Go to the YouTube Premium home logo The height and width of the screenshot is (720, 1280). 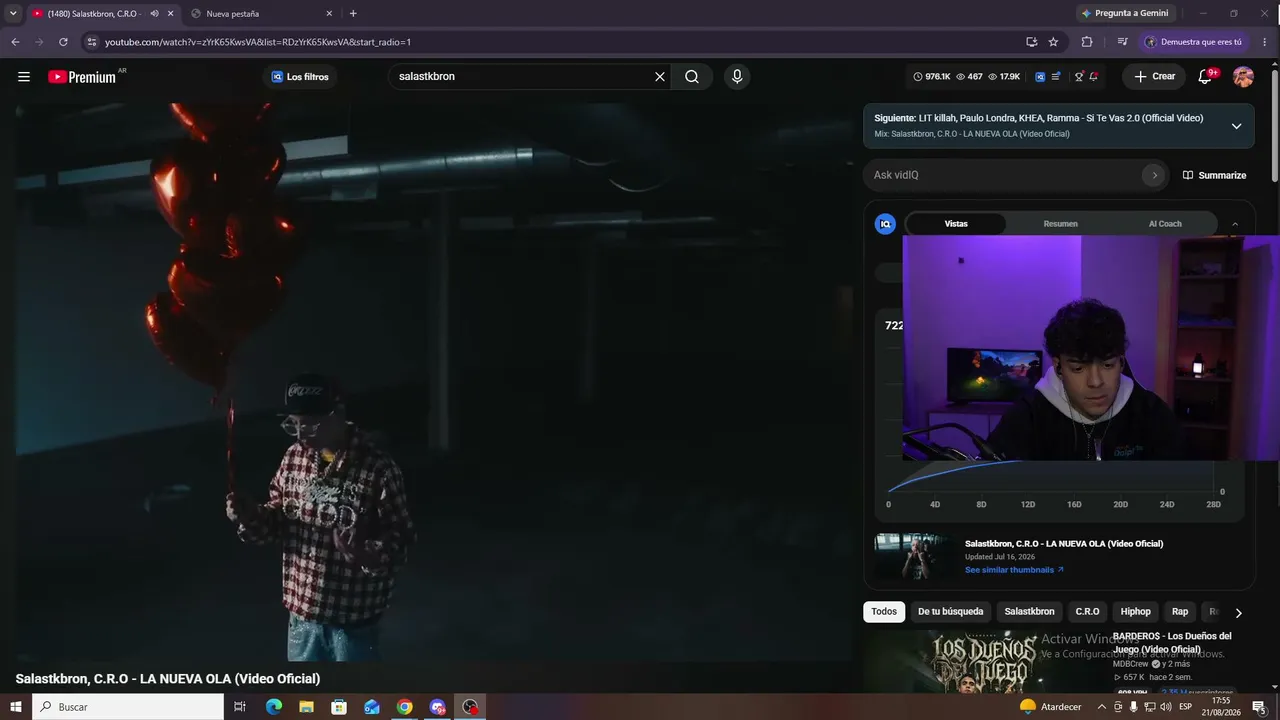click(x=83, y=77)
